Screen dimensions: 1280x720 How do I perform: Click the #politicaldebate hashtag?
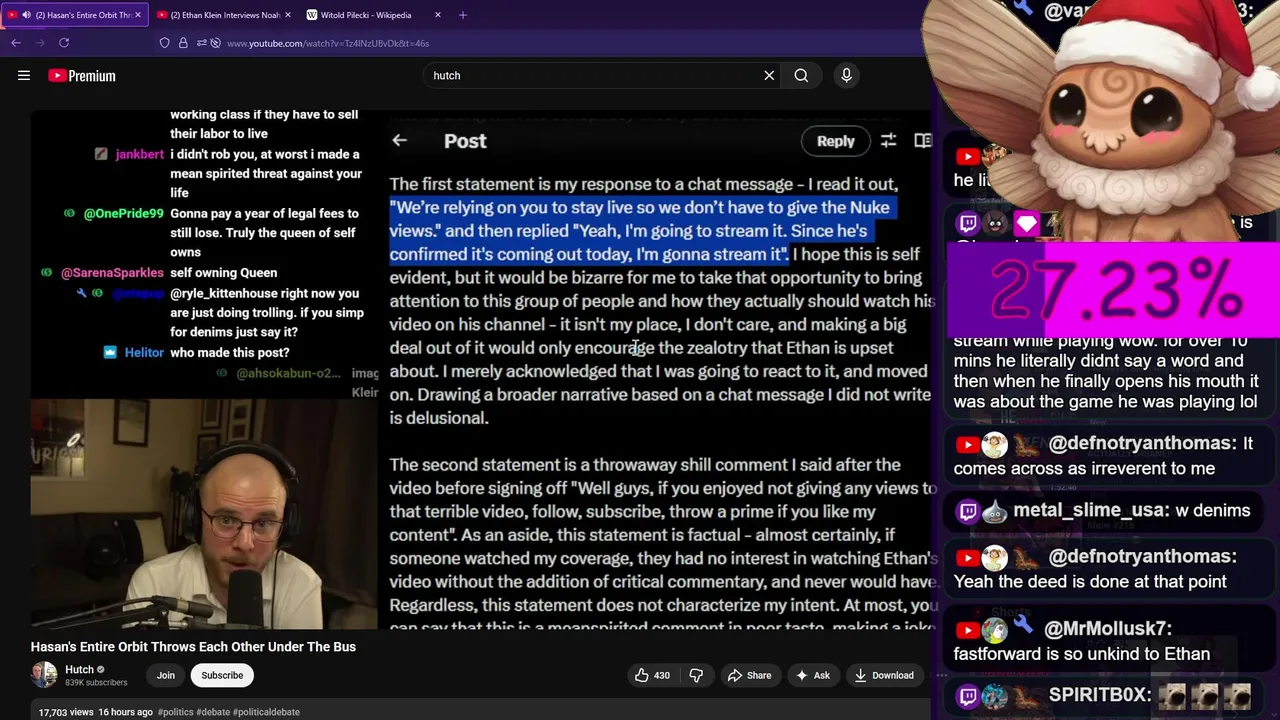266,712
